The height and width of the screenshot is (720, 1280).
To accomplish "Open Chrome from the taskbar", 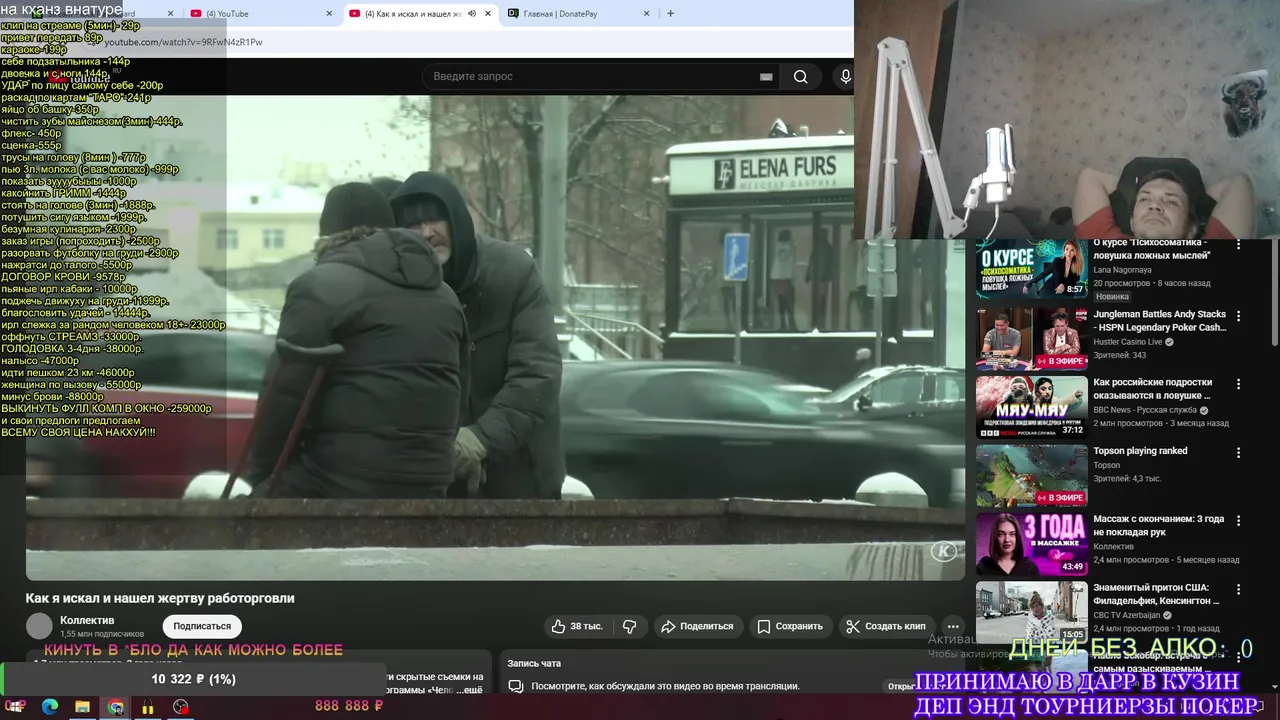I will tap(116, 707).
